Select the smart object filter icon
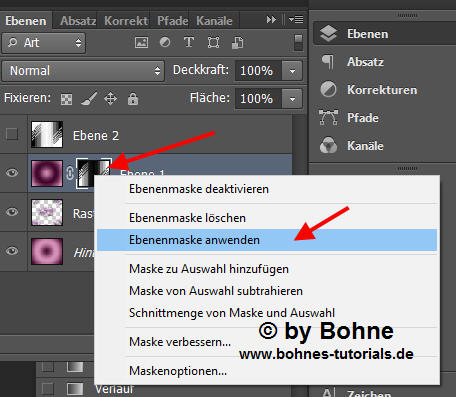The height and width of the screenshot is (397, 456). pos(237,43)
